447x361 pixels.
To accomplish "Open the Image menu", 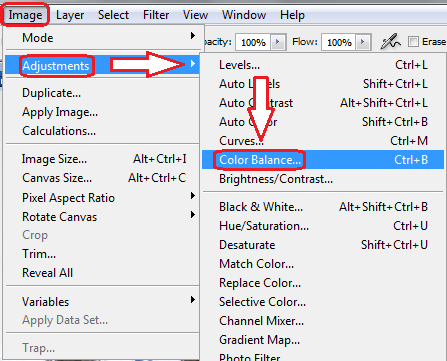I will (25, 15).
